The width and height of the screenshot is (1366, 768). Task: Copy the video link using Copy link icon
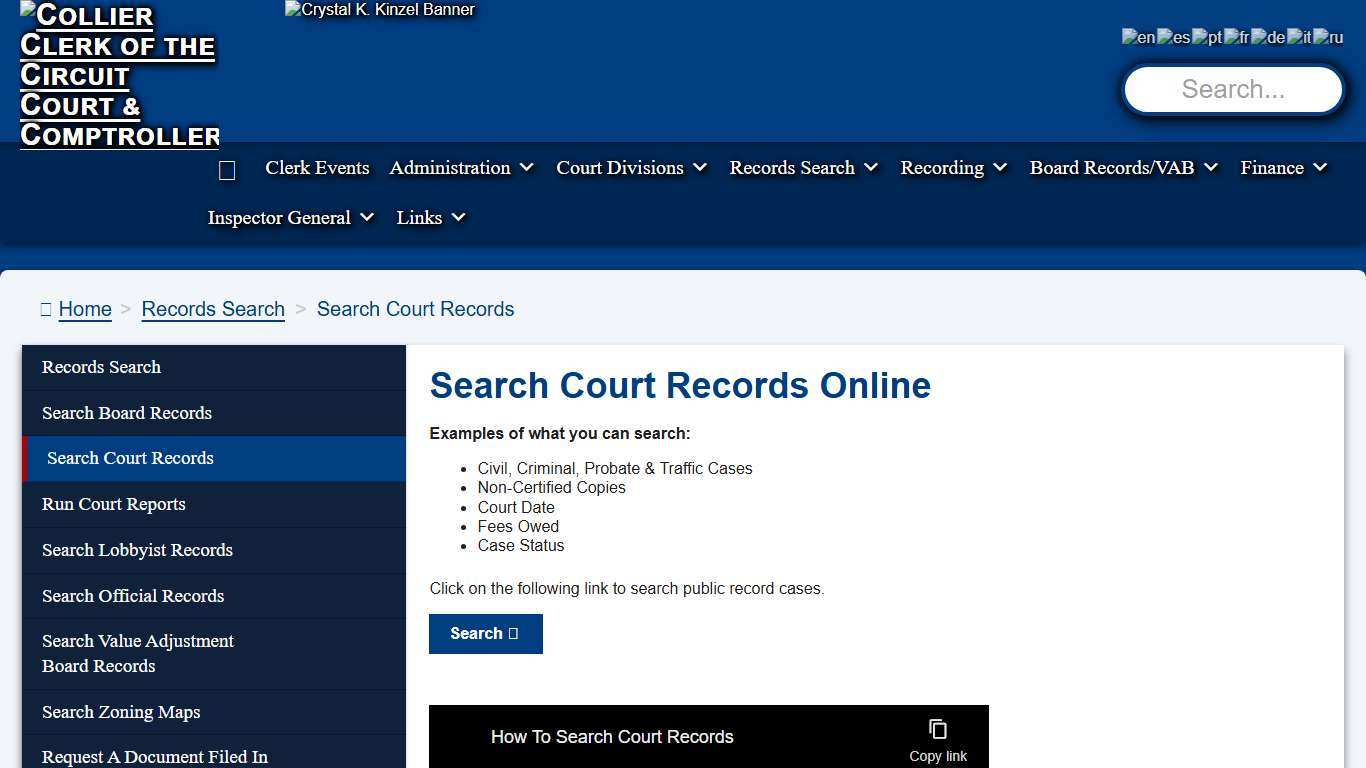937,729
